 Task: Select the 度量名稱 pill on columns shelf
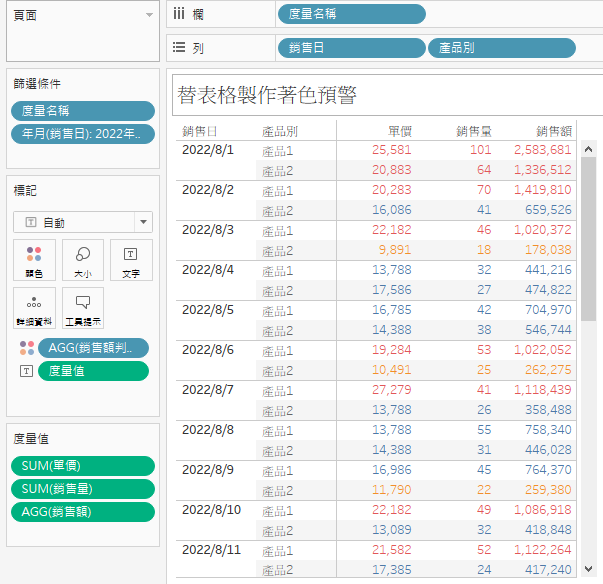click(351, 14)
